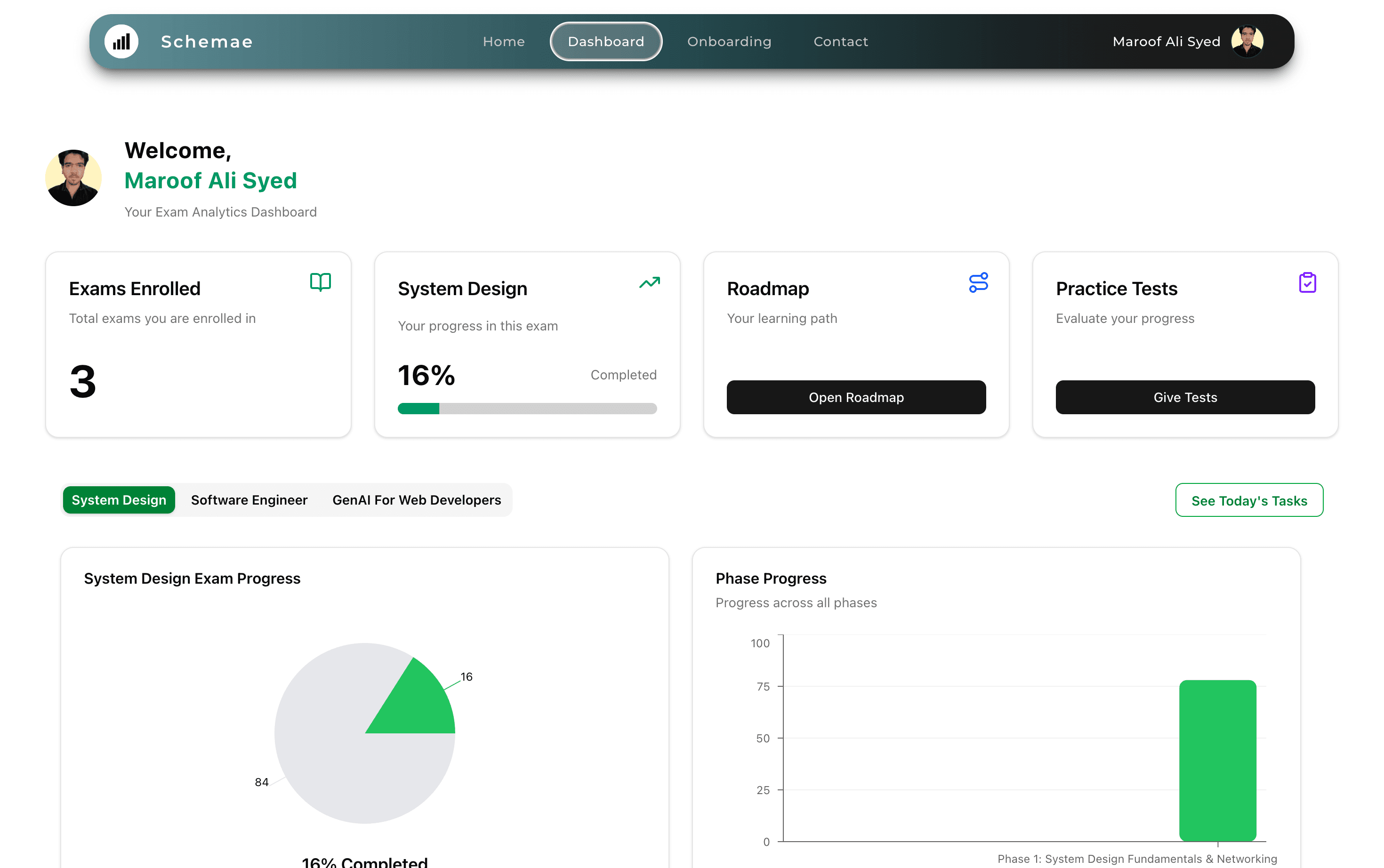
Task: Open the Contact nav item
Action: tap(840, 41)
